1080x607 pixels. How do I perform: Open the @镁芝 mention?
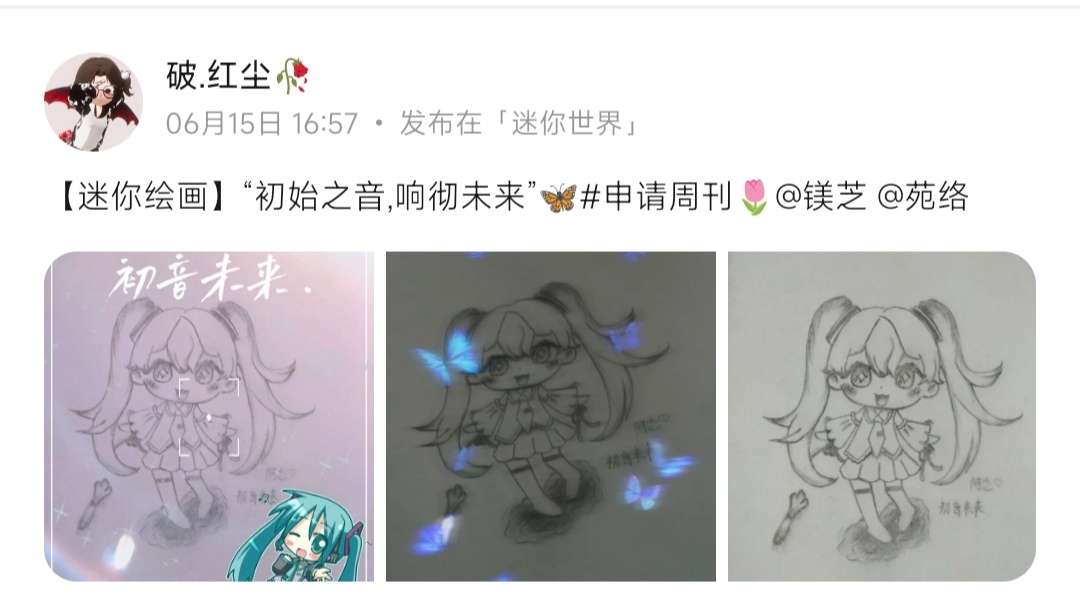pyautogui.click(x=820, y=196)
